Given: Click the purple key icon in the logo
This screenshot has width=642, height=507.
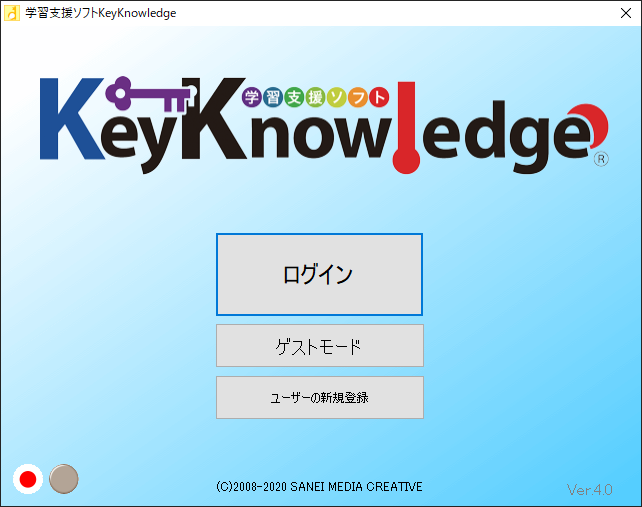Looking at the screenshot, I should coord(151,95).
